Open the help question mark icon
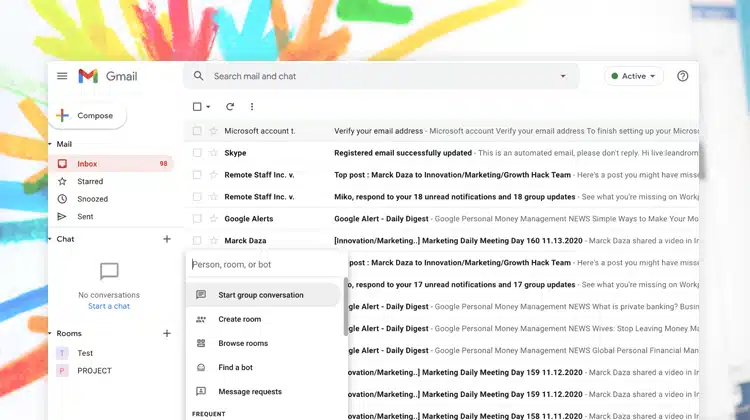The width and height of the screenshot is (750, 420). (683, 76)
